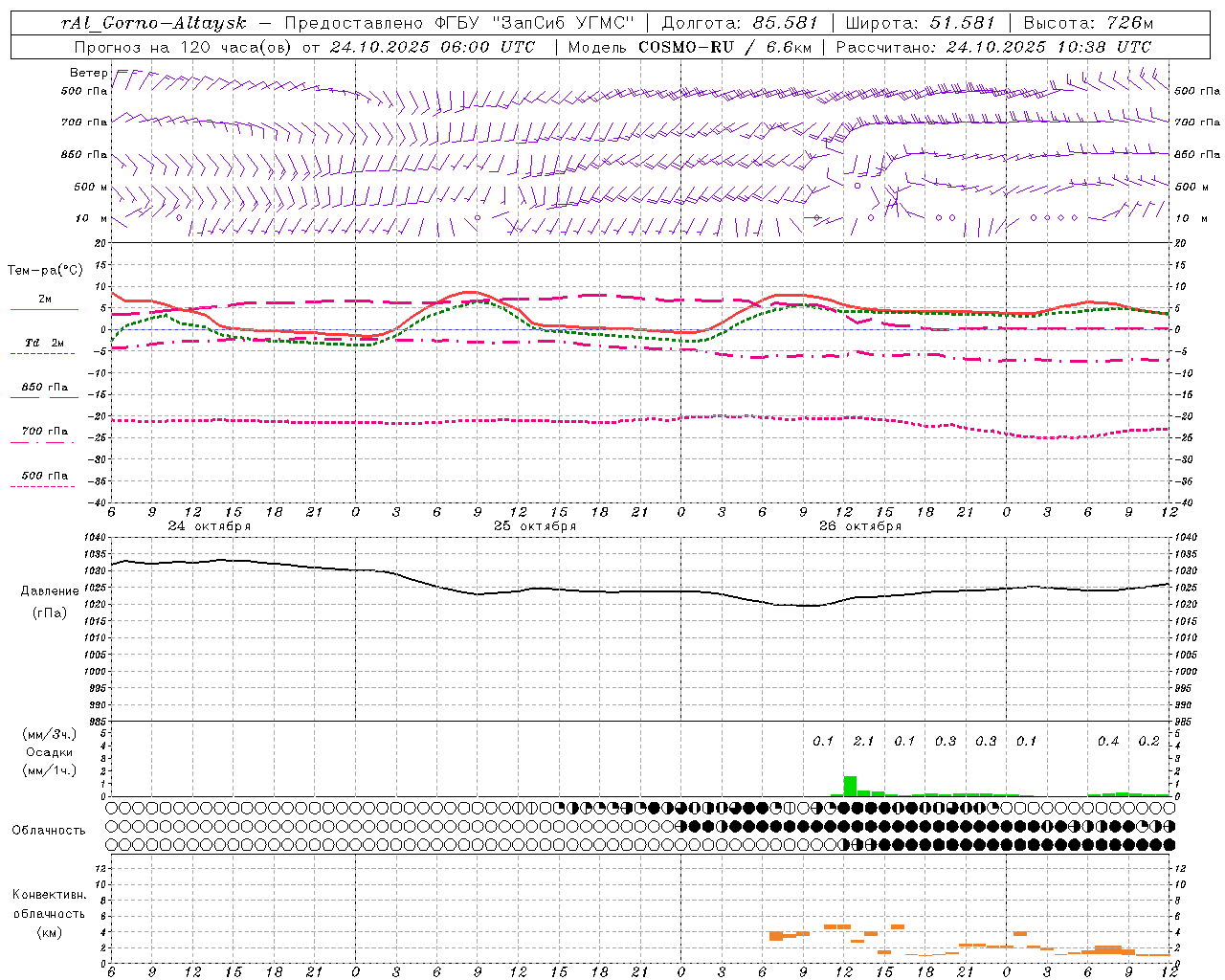
Task: Click the 985 value on right pressure axis
Action: tap(1185, 722)
